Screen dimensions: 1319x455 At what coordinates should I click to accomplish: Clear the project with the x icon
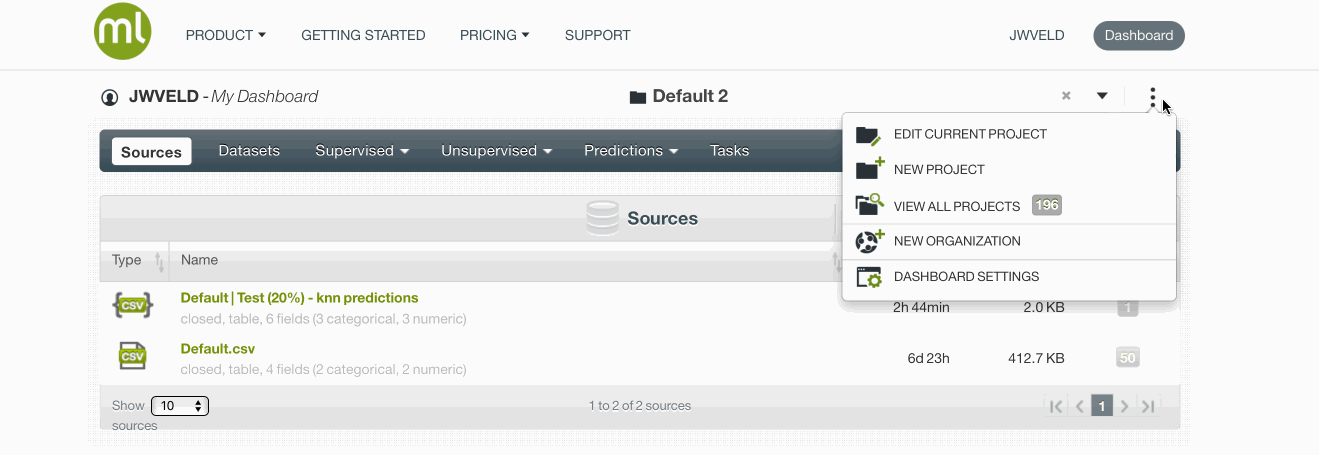pos(1066,96)
